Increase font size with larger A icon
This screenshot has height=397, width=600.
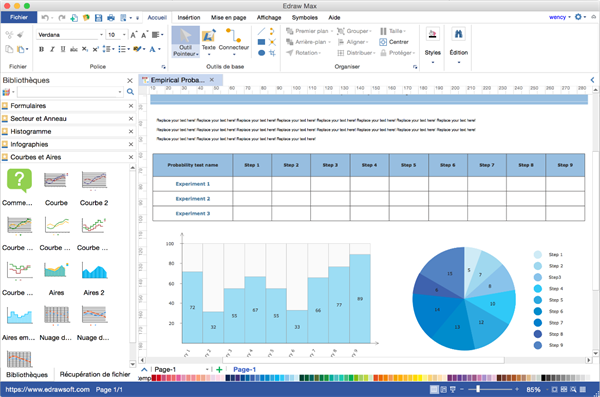click(x=134, y=35)
